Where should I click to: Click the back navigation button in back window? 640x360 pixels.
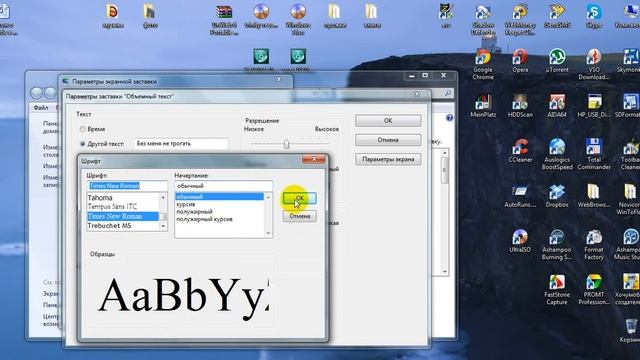point(36,93)
